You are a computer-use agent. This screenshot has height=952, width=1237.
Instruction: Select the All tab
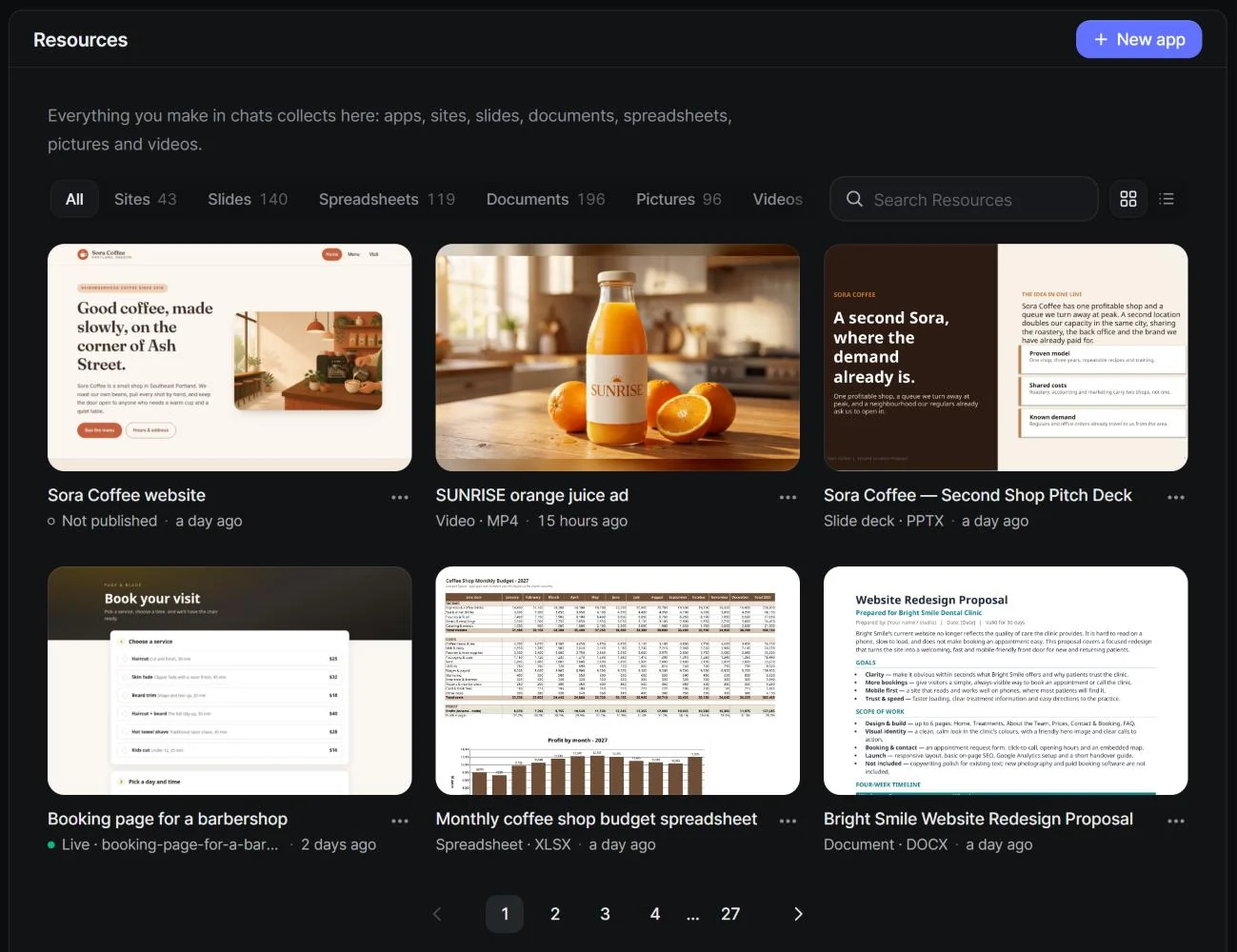click(74, 199)
